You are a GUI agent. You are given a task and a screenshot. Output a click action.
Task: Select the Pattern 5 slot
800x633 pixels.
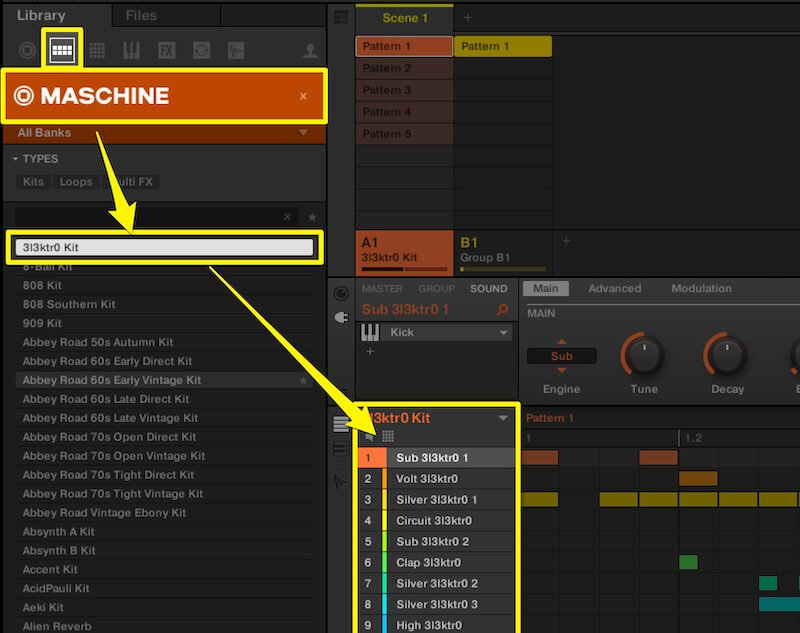point(404,134)
